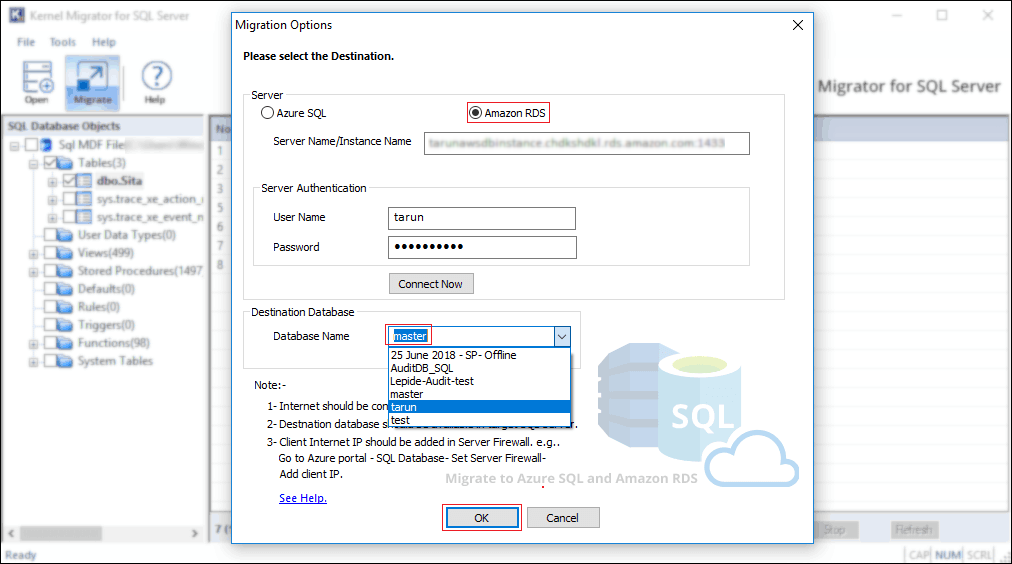Viewport: 1012px width, 564px height.
Task: Click the Stored Procedures folder icon
Action: point(65,271)
